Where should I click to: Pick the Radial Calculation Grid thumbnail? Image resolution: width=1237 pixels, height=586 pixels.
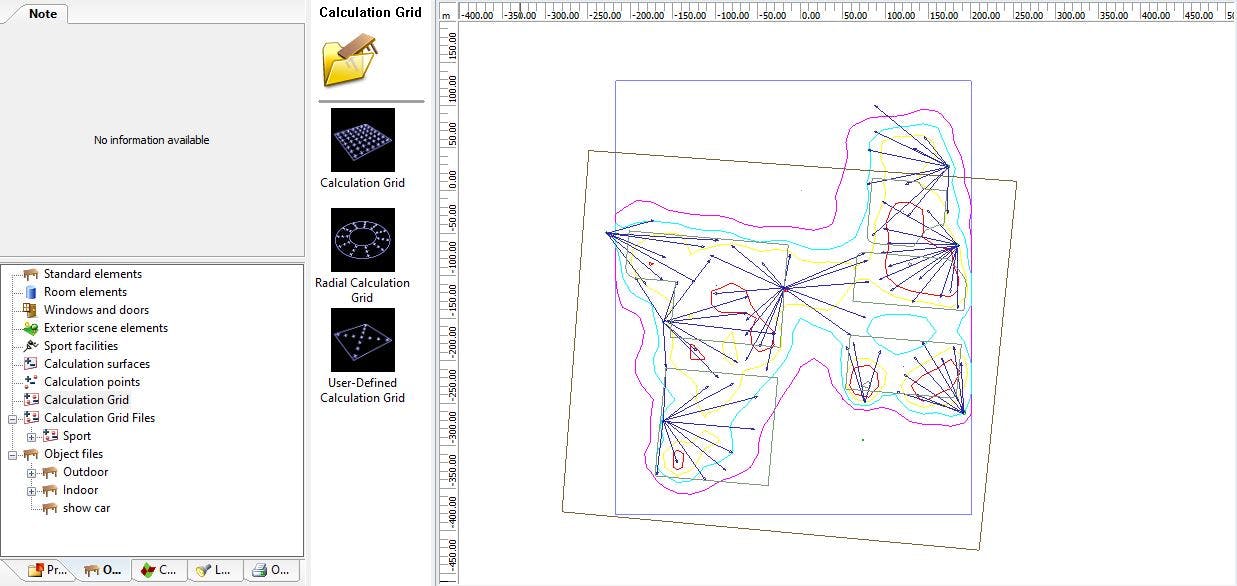click(x=362, y=240)
